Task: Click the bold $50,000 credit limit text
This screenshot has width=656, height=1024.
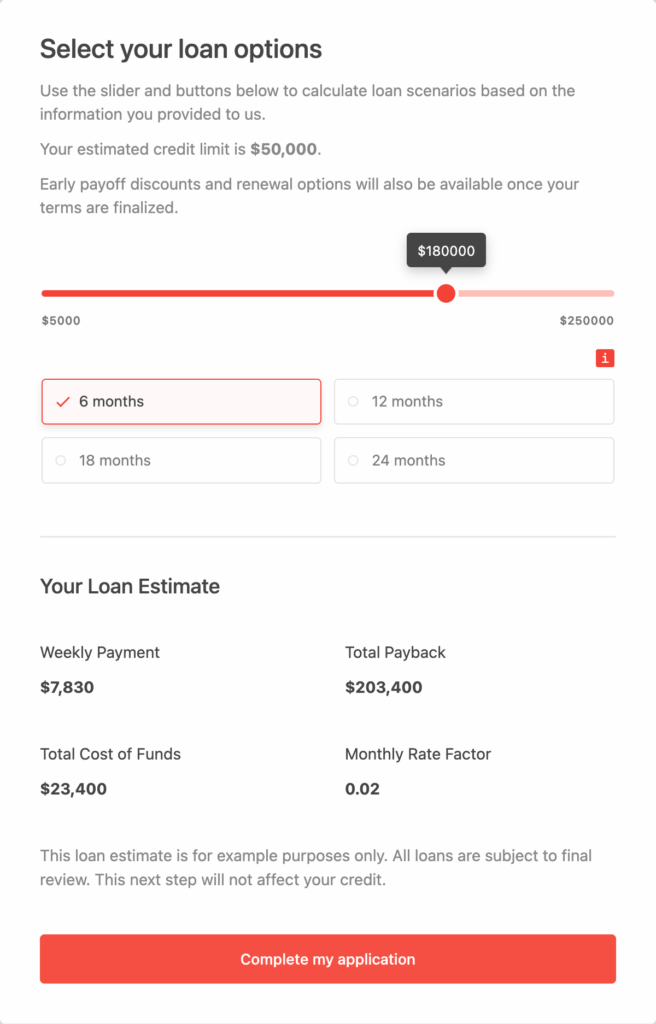Action: tap(284, 149)
